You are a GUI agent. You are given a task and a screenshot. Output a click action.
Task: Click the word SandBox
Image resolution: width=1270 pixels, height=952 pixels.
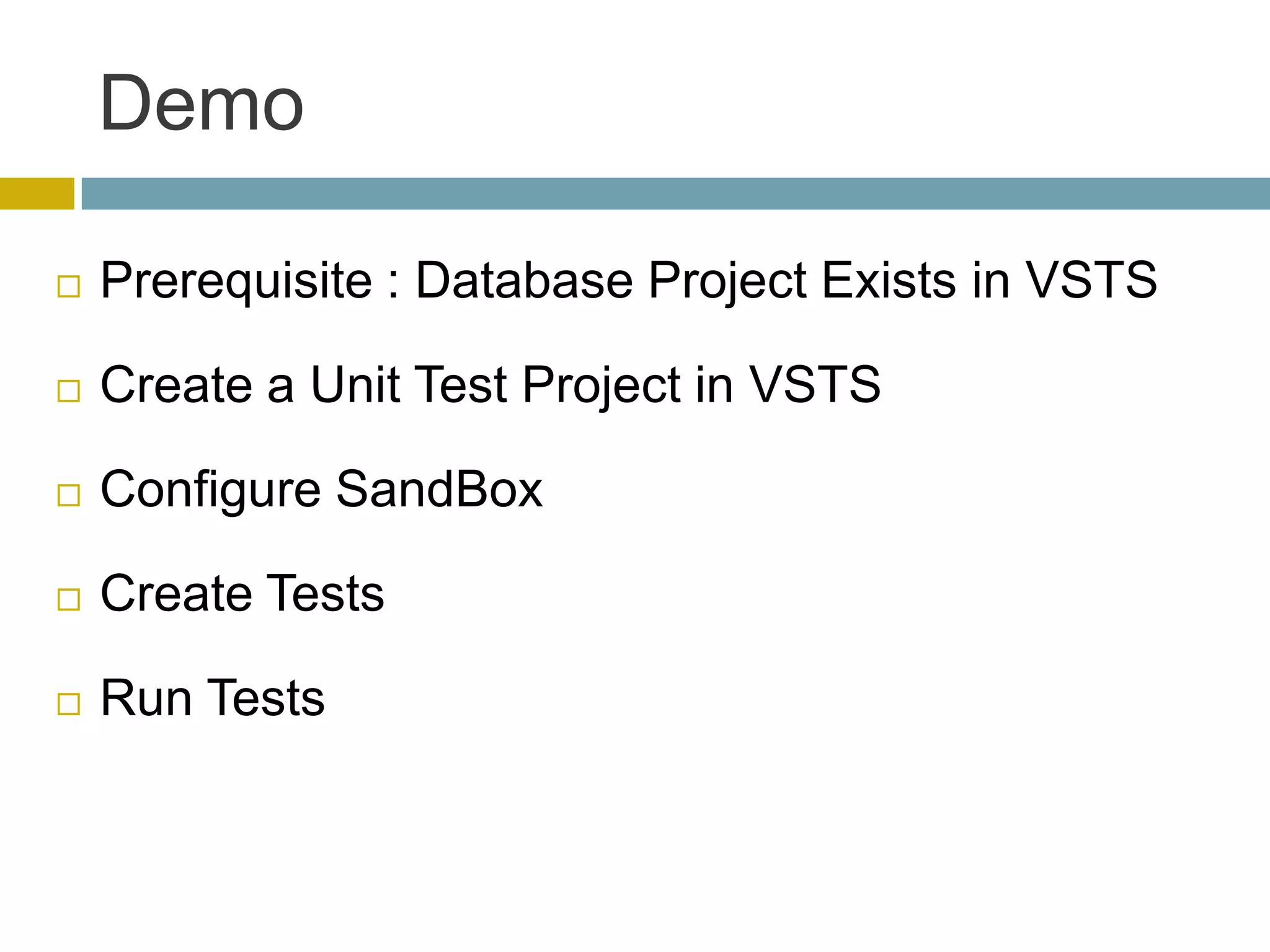coord(439,489)
